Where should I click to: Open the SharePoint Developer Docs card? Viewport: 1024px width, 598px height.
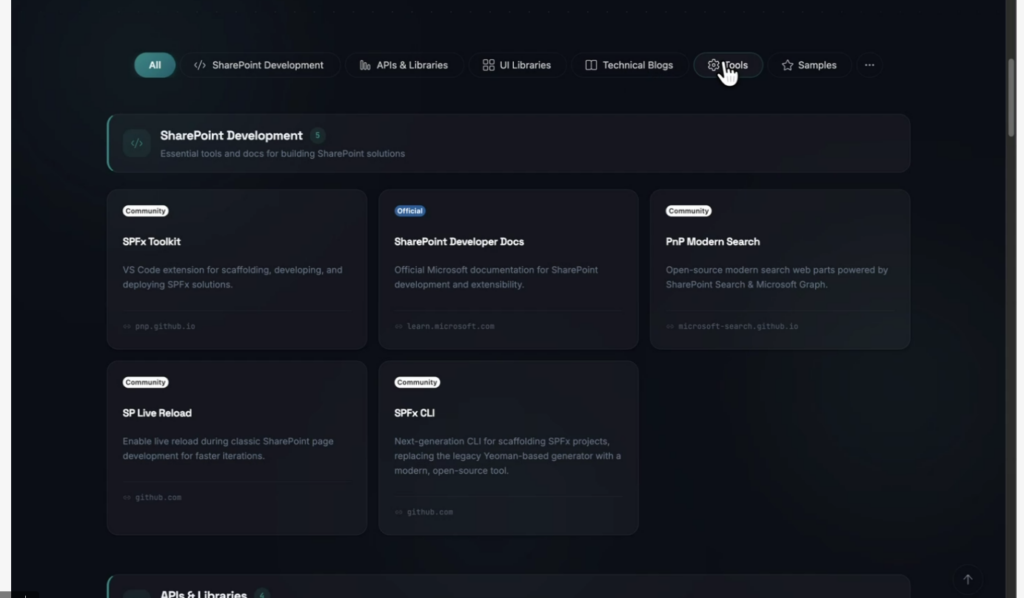(508, 270)
